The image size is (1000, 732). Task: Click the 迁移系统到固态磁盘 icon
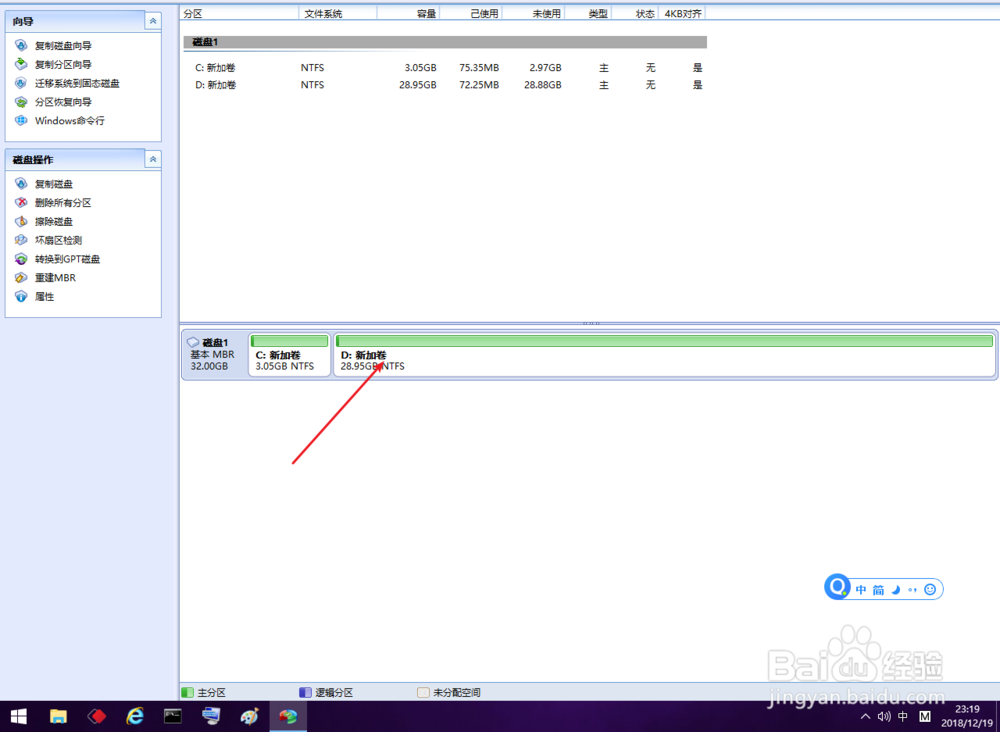pyautogui.click(x=21, y=83)
